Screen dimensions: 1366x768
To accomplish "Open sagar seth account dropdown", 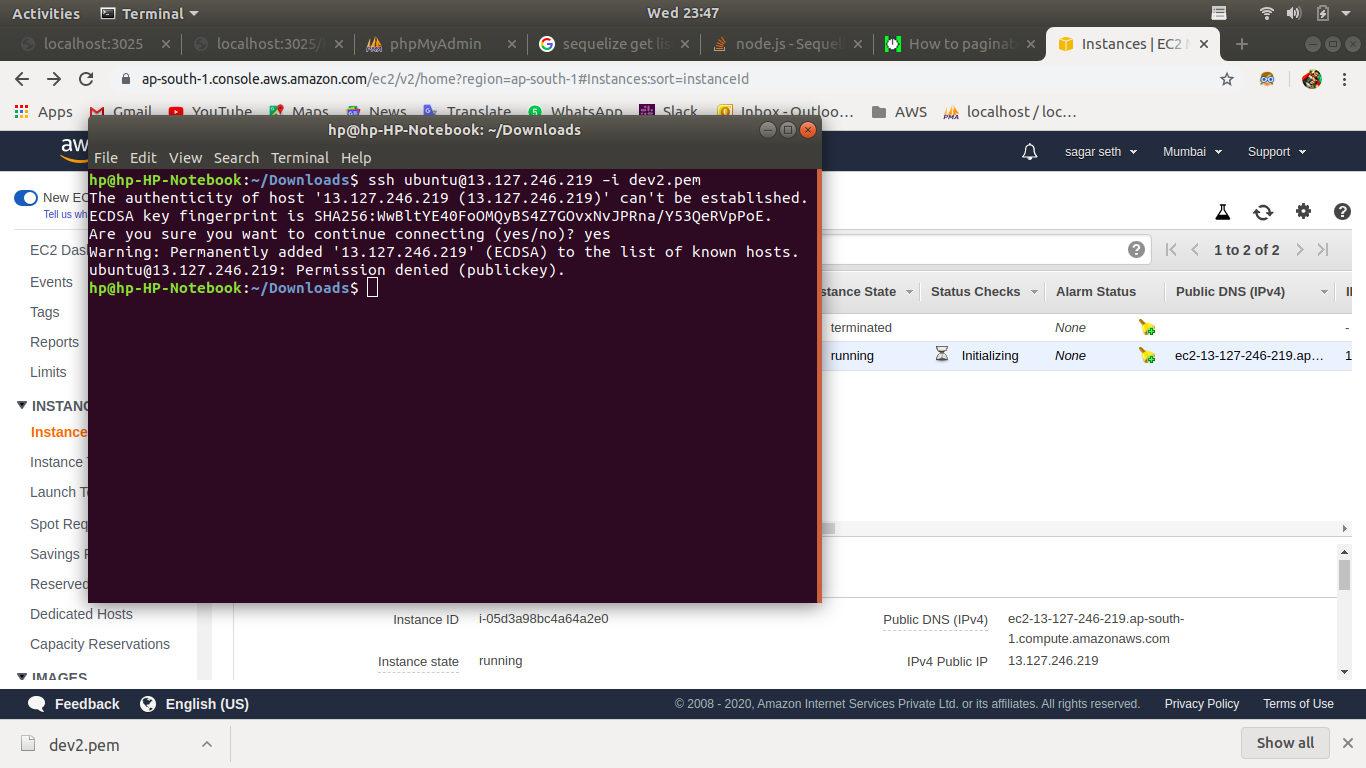I will click(x=1100, y=152).
